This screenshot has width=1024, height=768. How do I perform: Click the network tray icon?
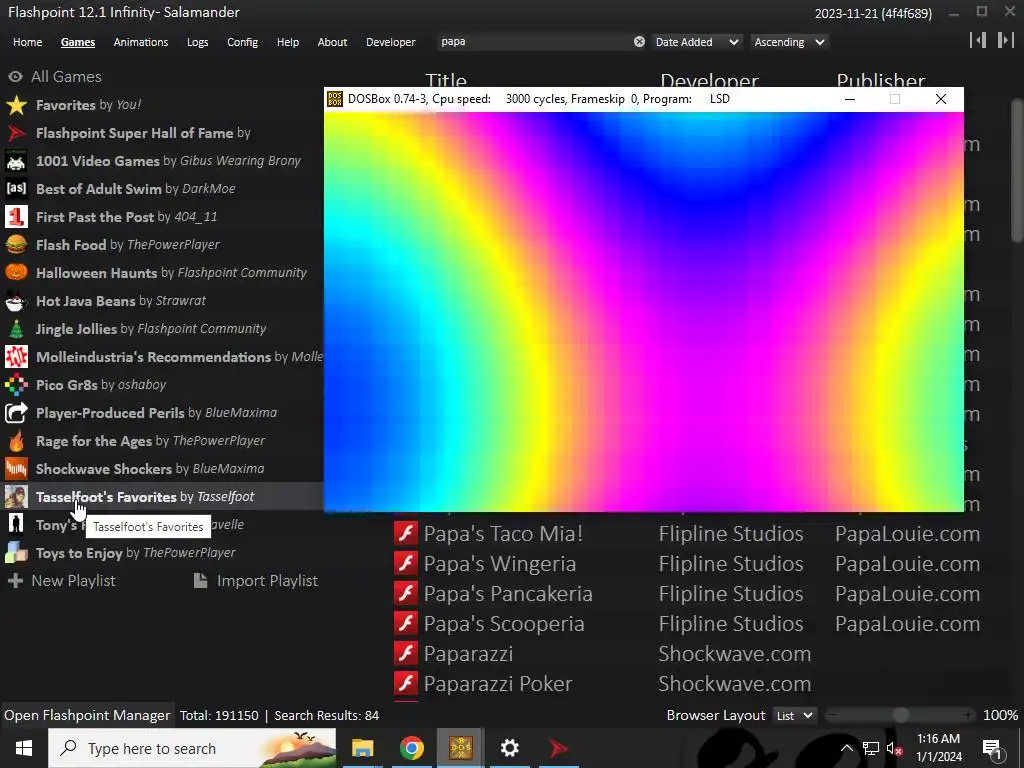click(871, 748)
